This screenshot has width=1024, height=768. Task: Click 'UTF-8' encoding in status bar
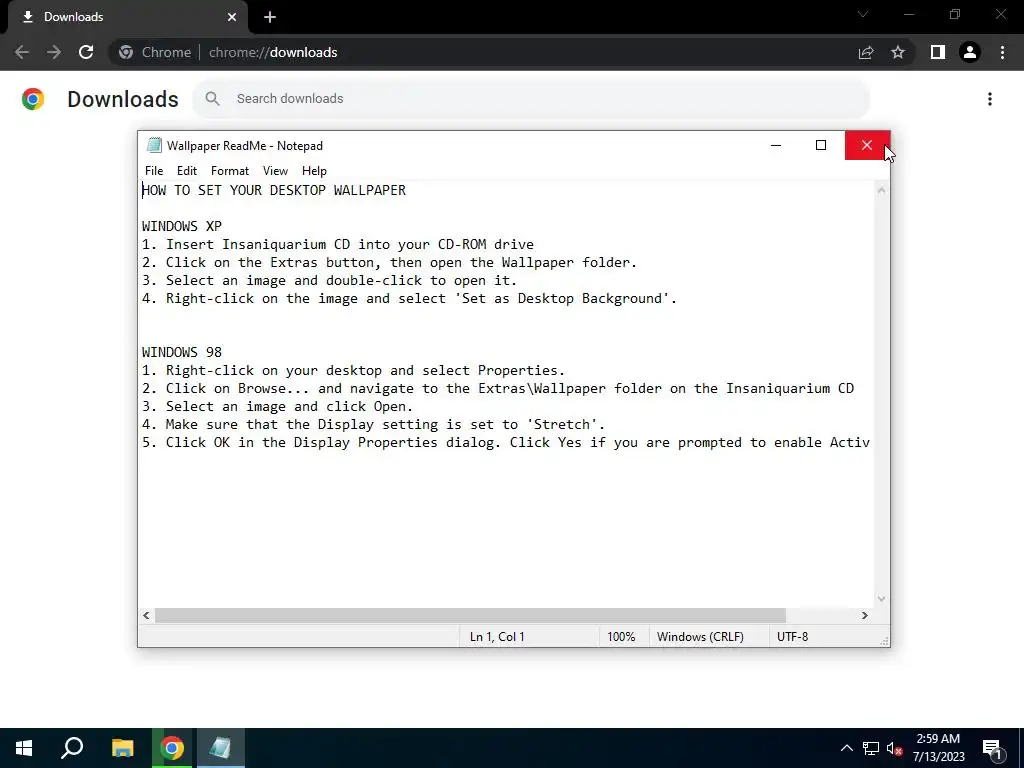click(792, 637)
